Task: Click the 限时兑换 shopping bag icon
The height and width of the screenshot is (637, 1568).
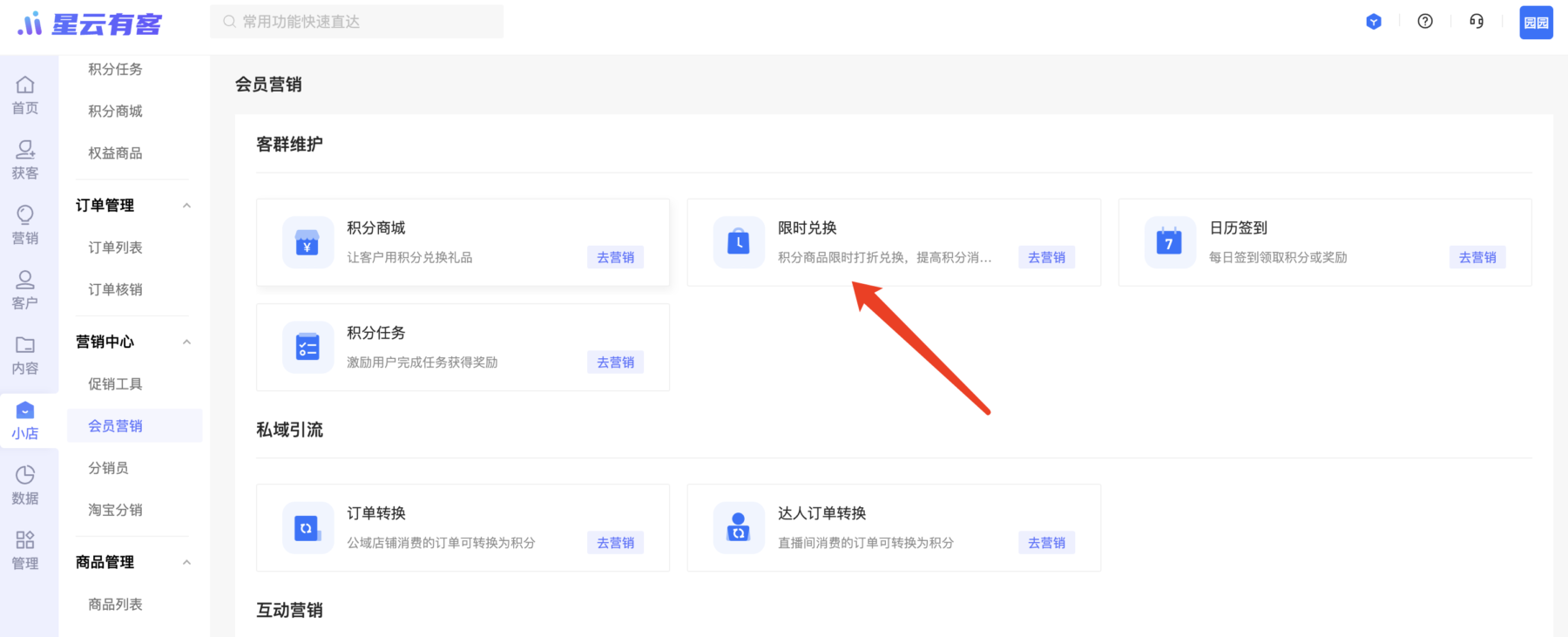Action: pyautogui.click(x=739, y=242)
